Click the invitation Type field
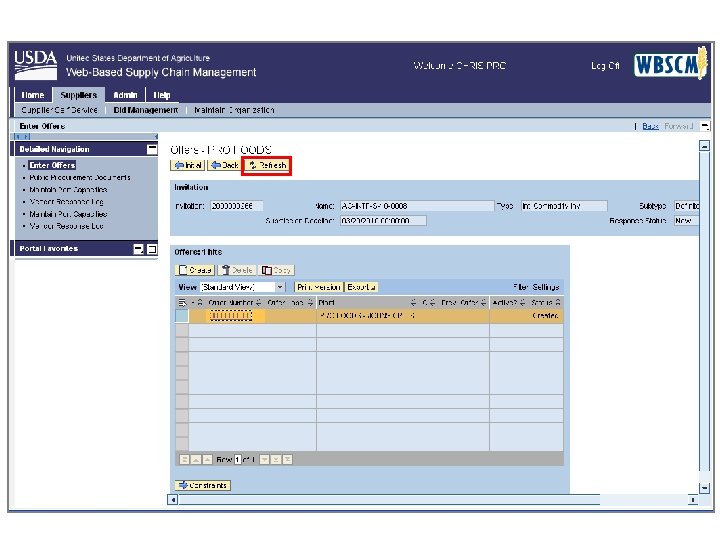 (564, 206)
